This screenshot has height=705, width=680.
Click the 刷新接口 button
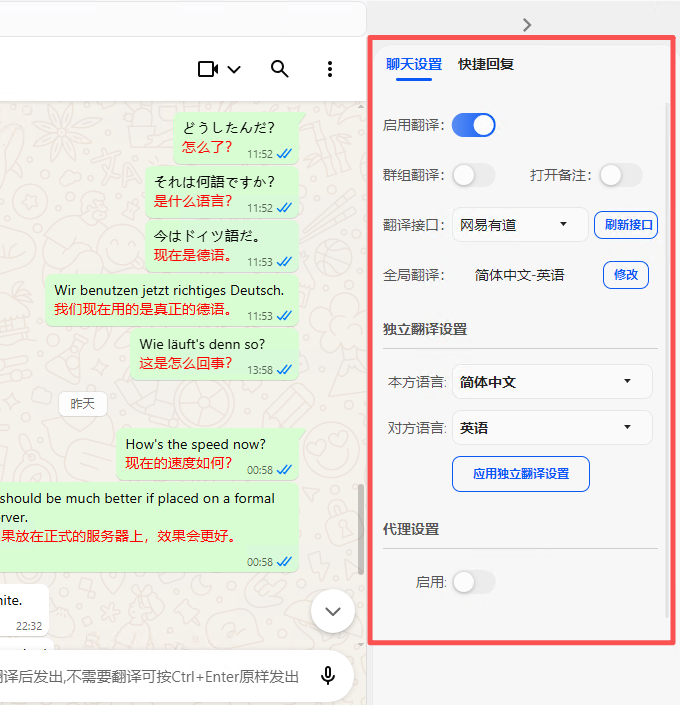626,225
